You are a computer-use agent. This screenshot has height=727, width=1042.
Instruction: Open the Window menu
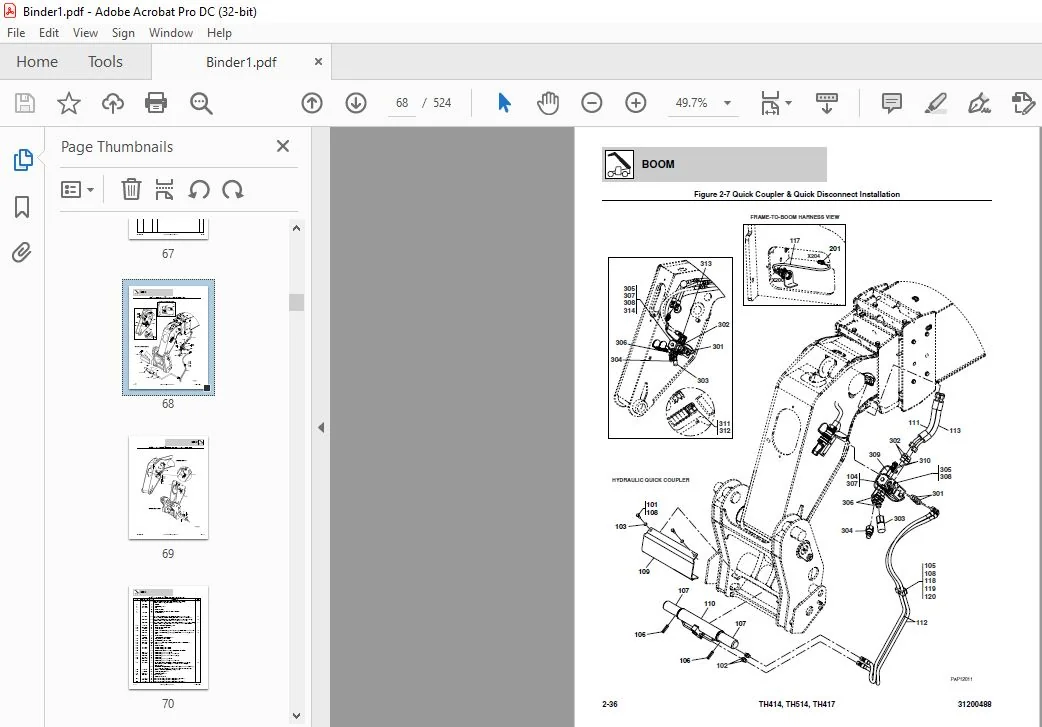171,33
